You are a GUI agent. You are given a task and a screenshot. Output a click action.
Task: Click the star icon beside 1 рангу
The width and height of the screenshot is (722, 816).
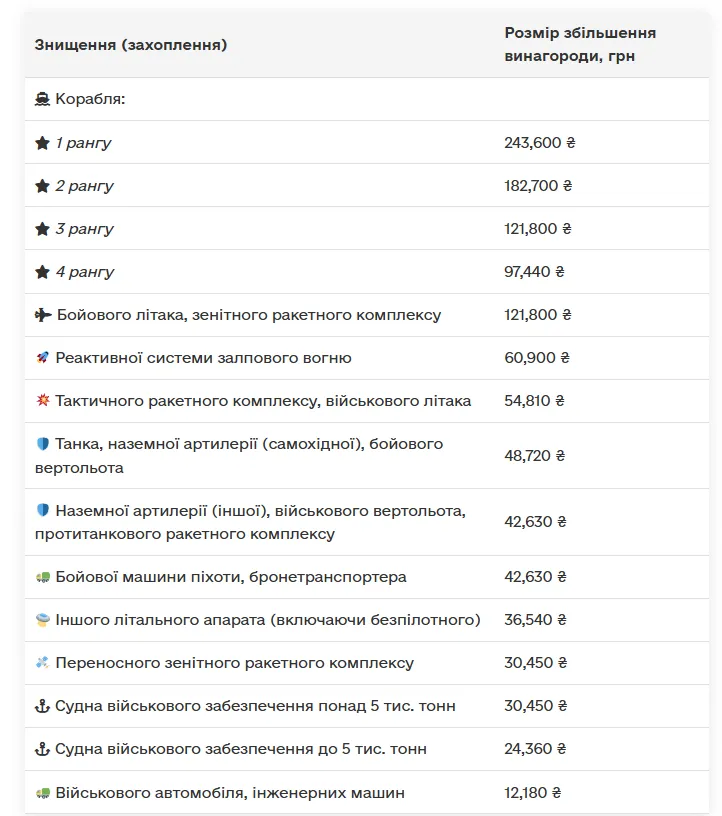(x=42, y=143)
